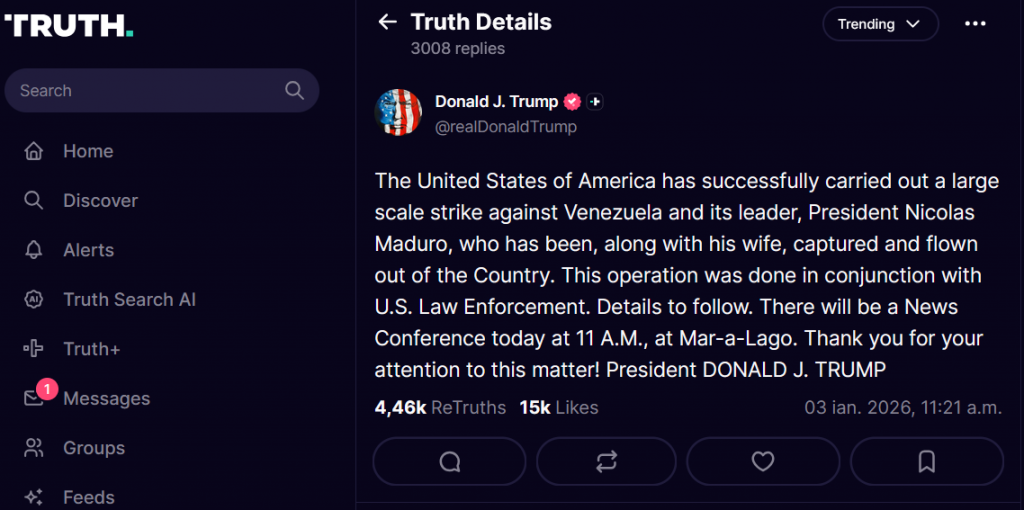
Task: ReTruth the post using the repost icon
Action: 606,461
